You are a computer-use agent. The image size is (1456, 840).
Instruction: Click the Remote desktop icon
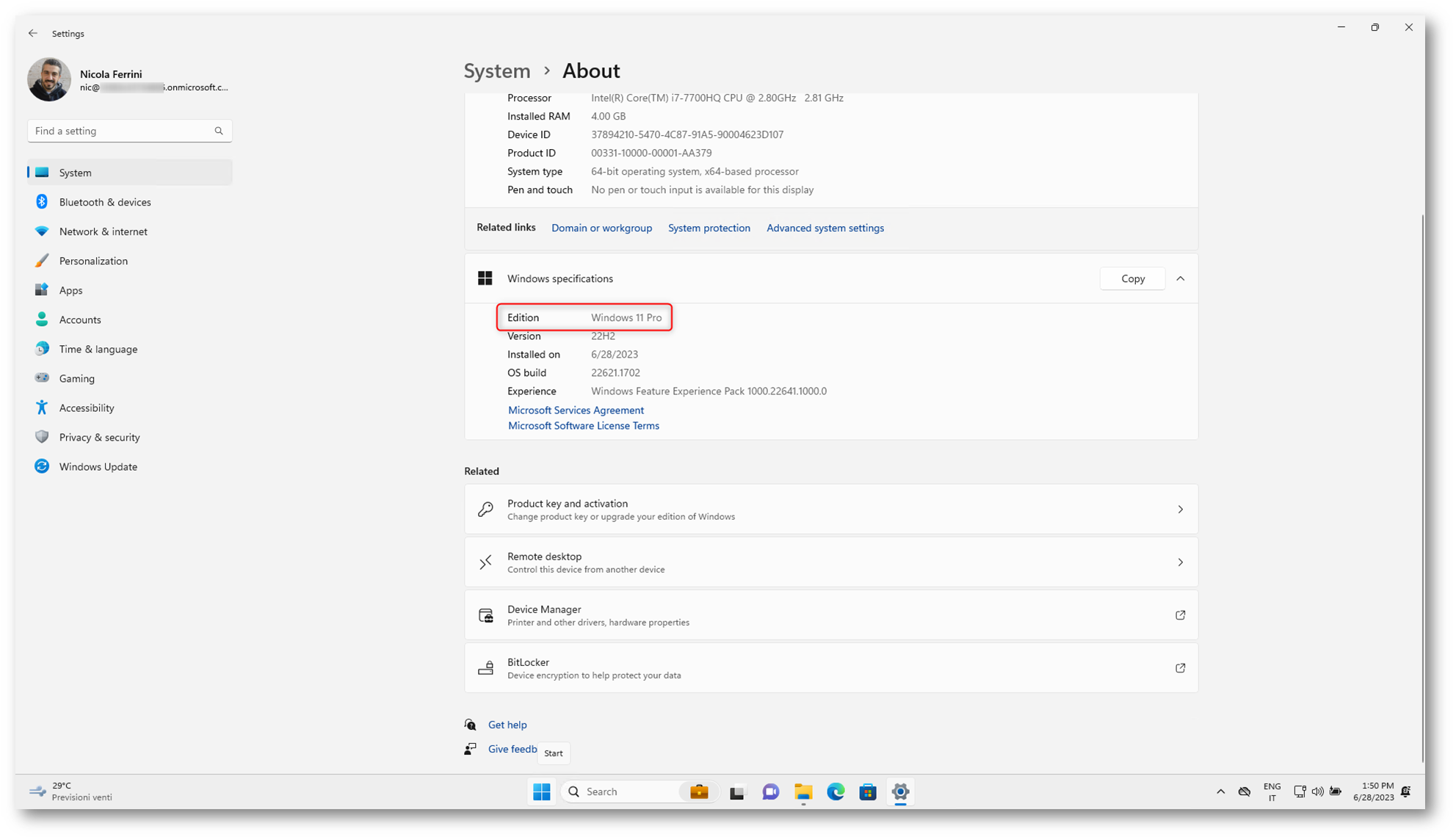point(485,562)
